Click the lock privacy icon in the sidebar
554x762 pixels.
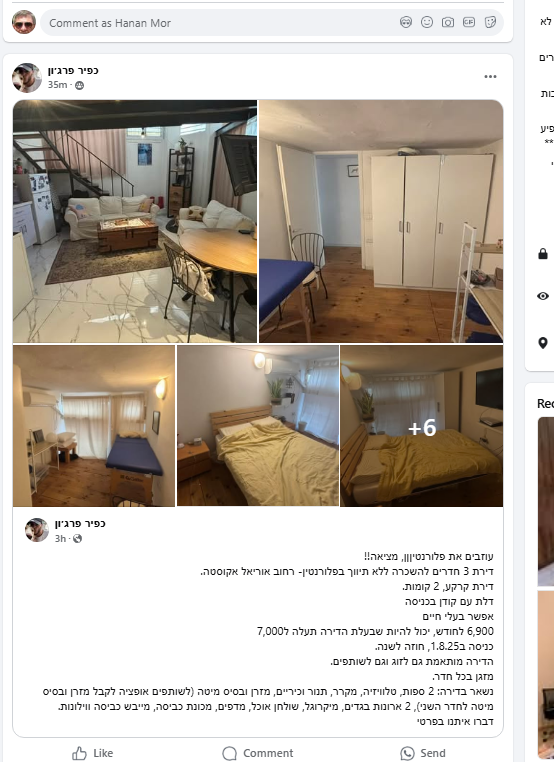click(543, 254)
